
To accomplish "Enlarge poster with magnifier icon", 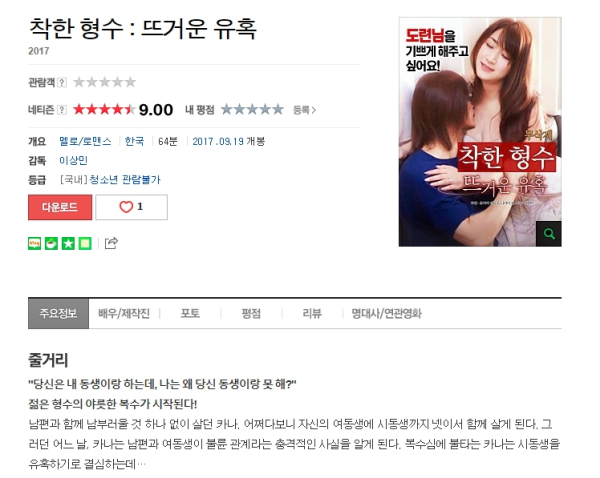I will 548,233.
